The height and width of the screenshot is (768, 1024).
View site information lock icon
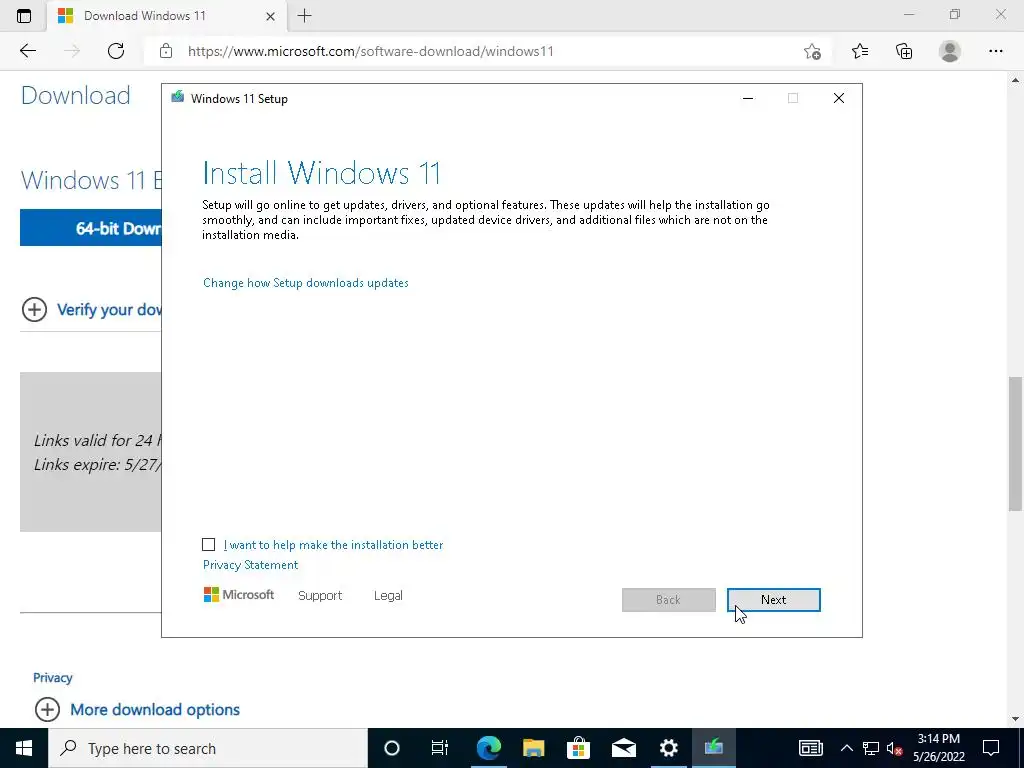click(166, 51)
